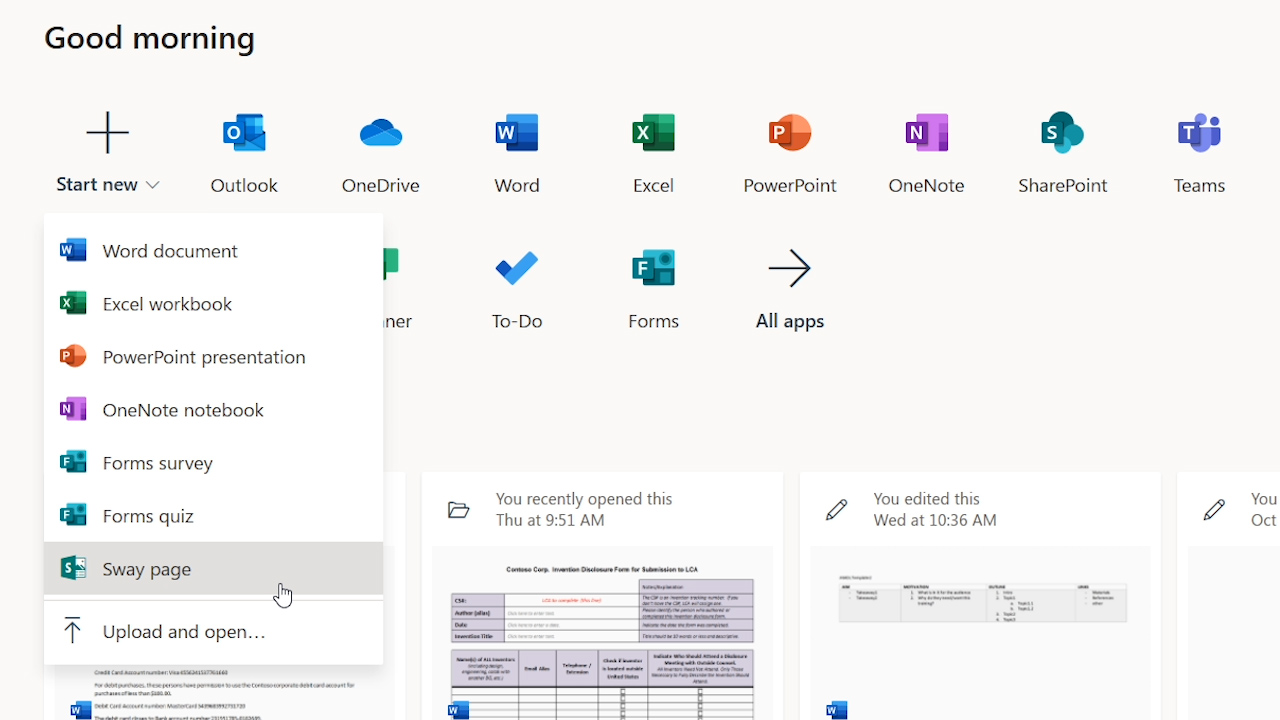Click the Forms icon beside Forms quiz
This screenshot has height=720, width=1280.
click(73, 515)
